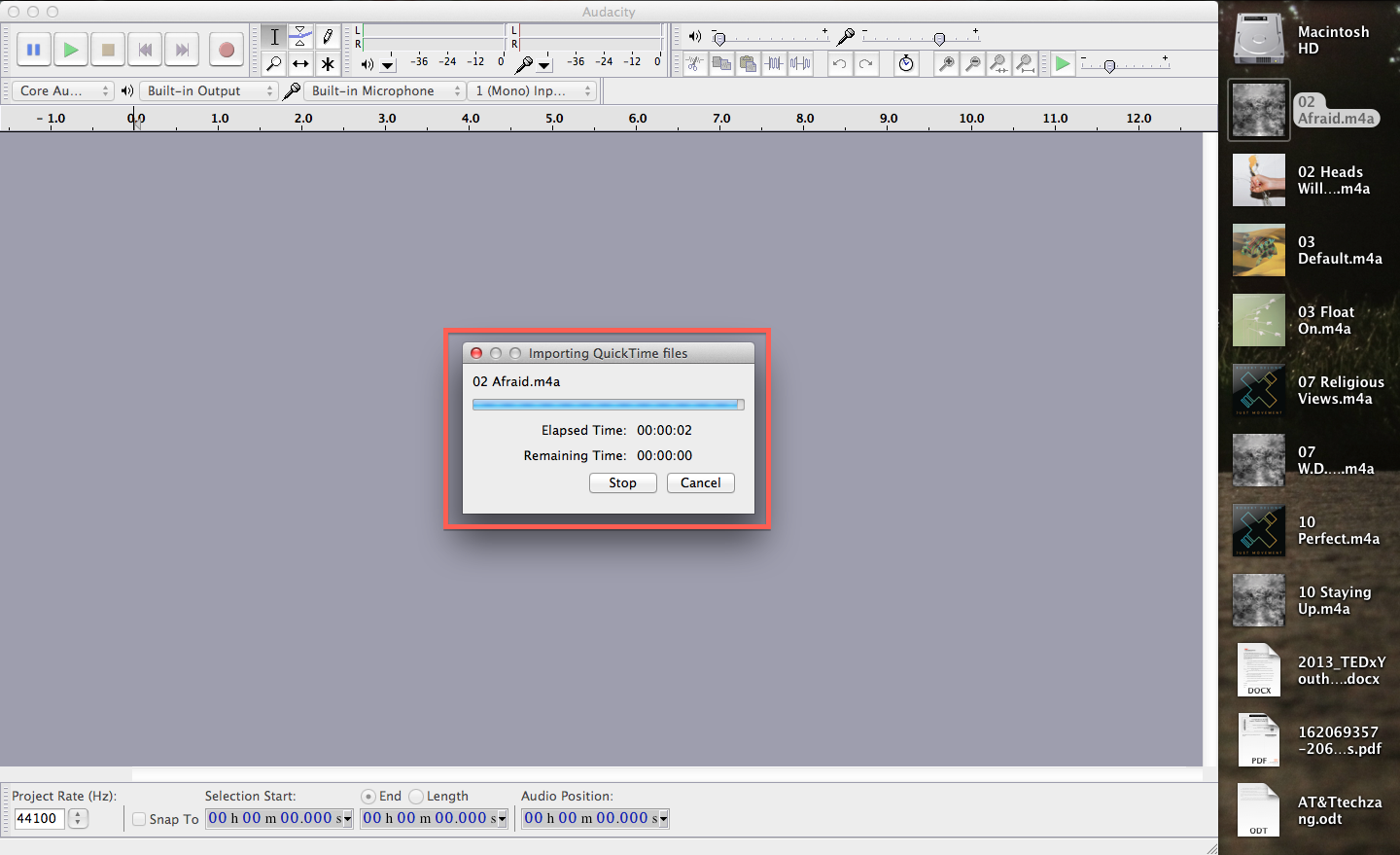Select the 02 Heads Will m4a file

1259,180
